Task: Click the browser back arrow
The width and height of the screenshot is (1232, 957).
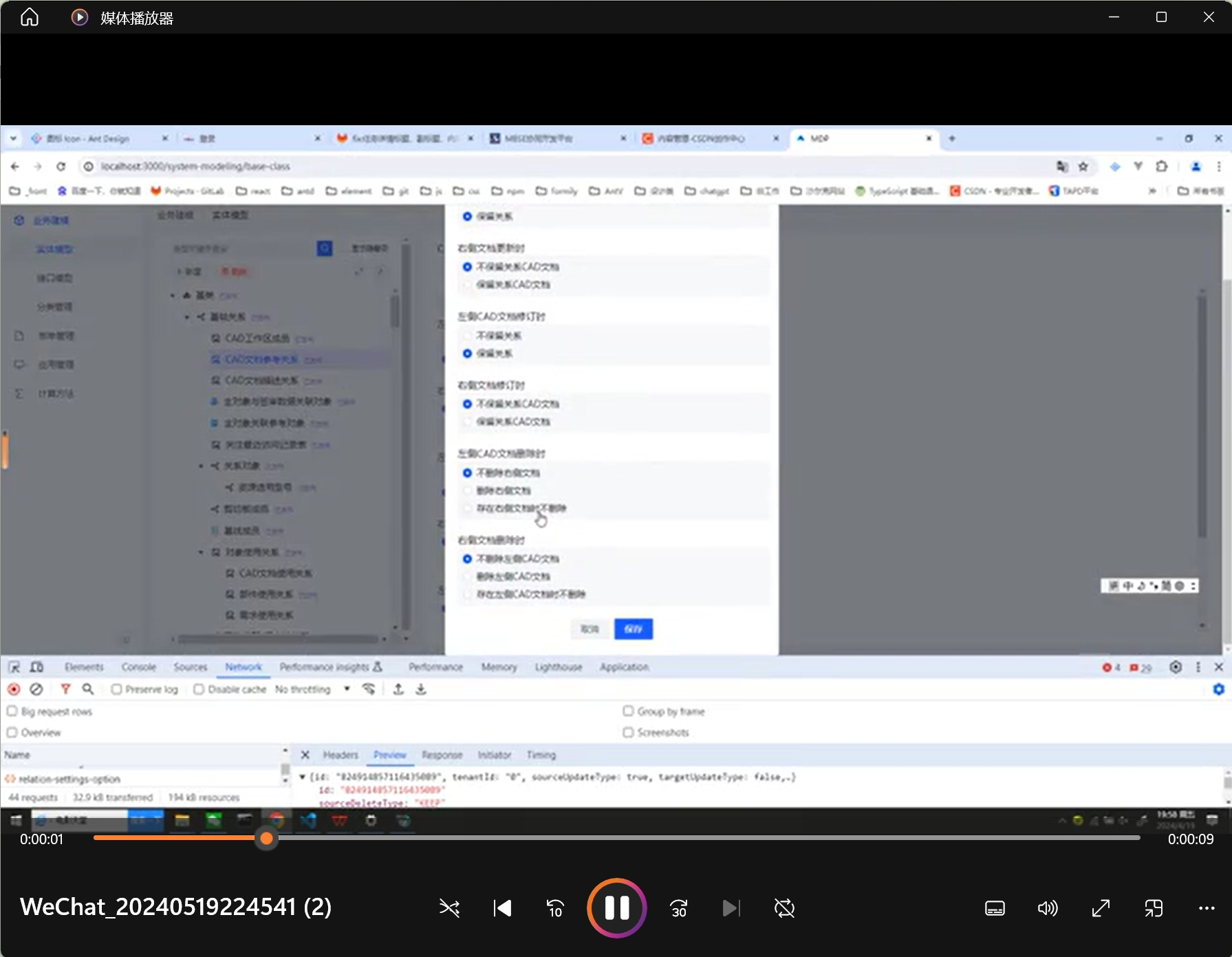Action: [15, 166]
